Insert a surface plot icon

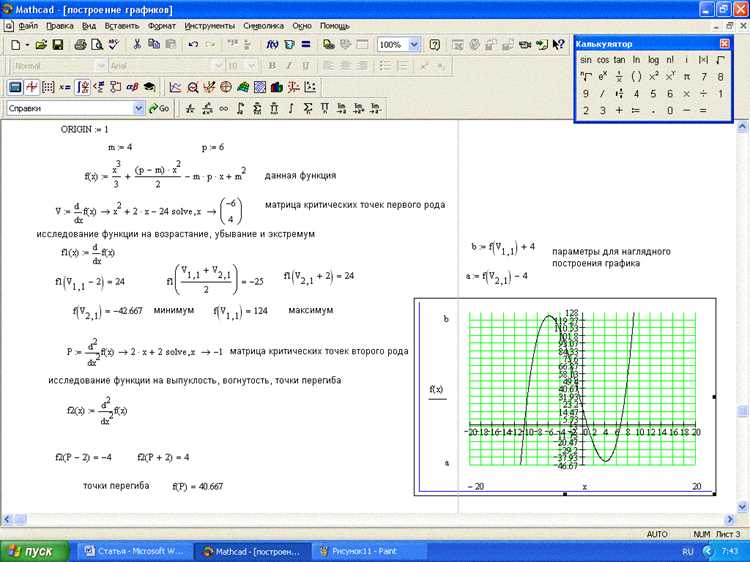pyautogui.click(x=243, y=87)
